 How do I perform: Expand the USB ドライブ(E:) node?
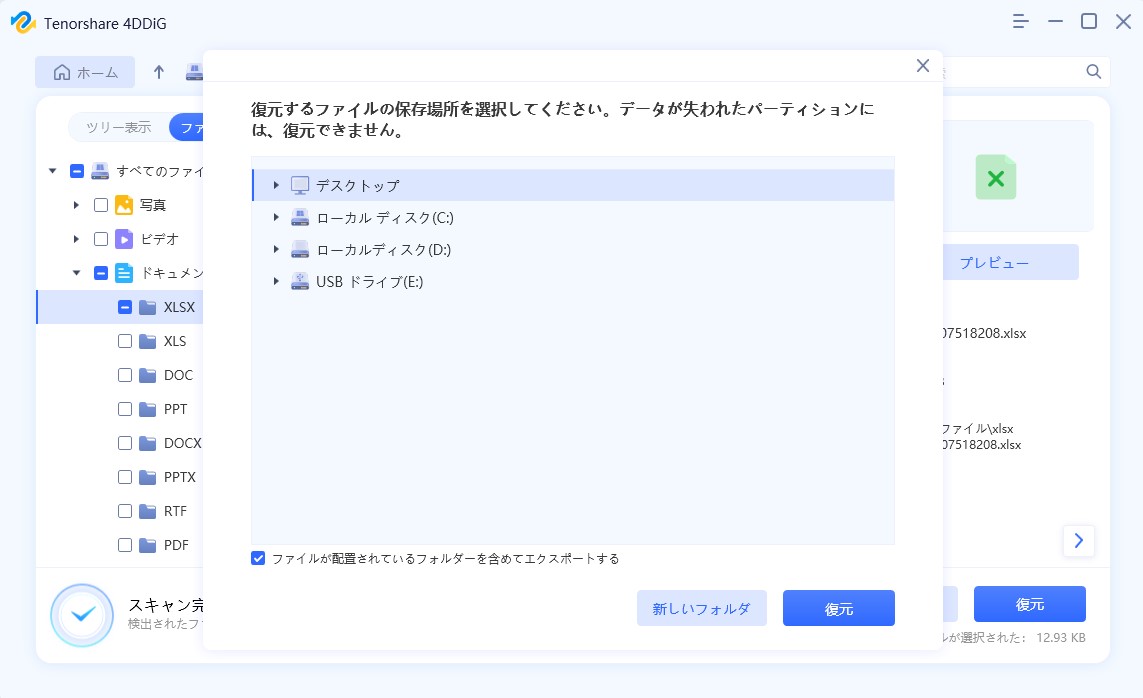pos(276,281)
